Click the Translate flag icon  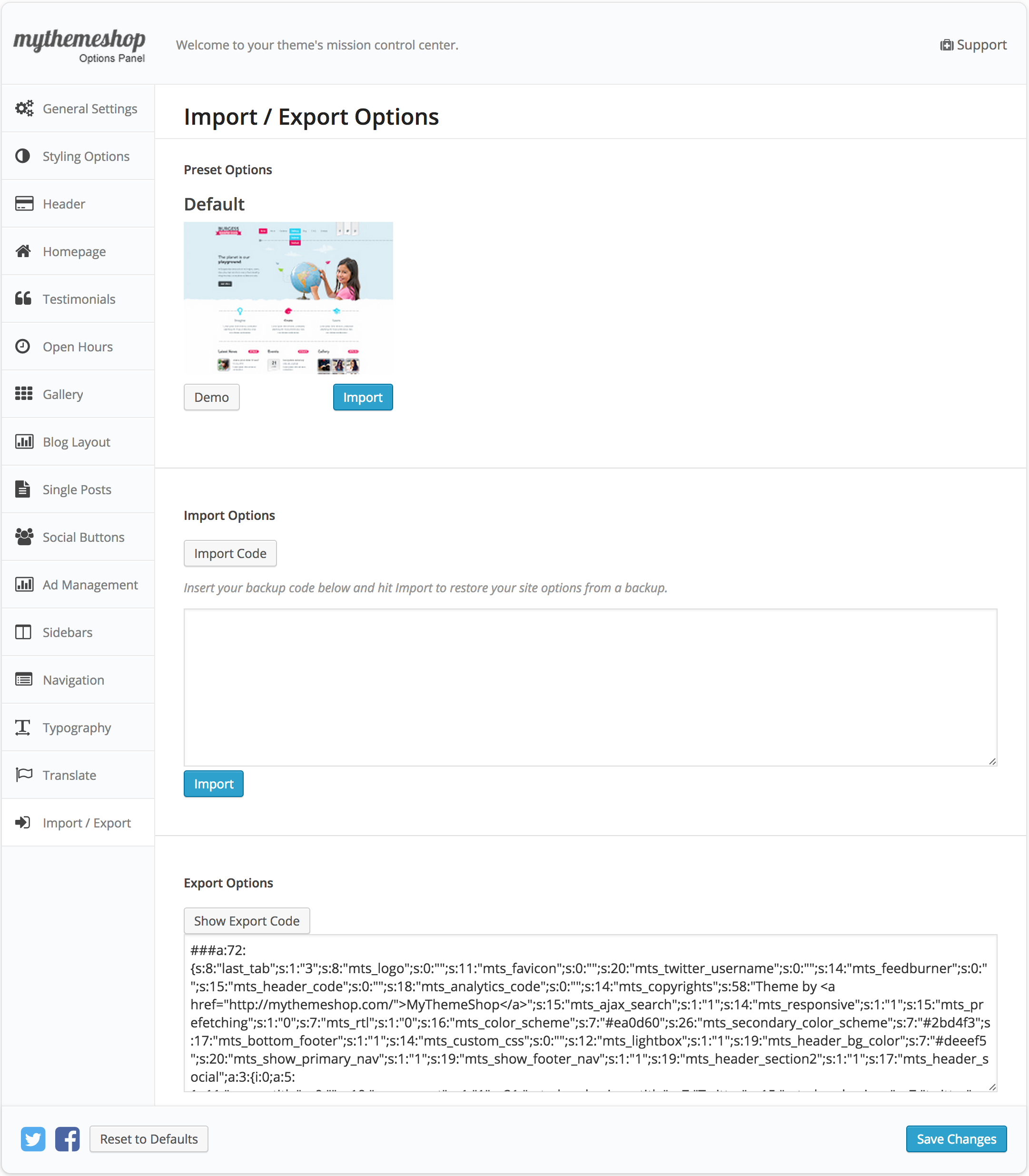(23, 775)
